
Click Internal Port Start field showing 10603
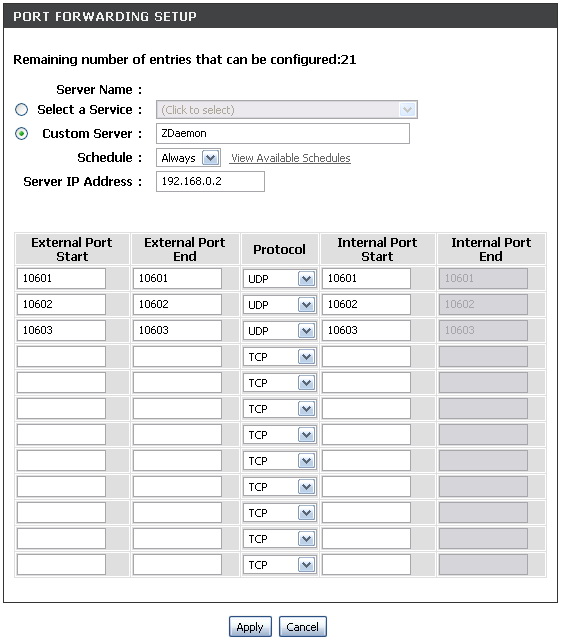pos(366,330)
